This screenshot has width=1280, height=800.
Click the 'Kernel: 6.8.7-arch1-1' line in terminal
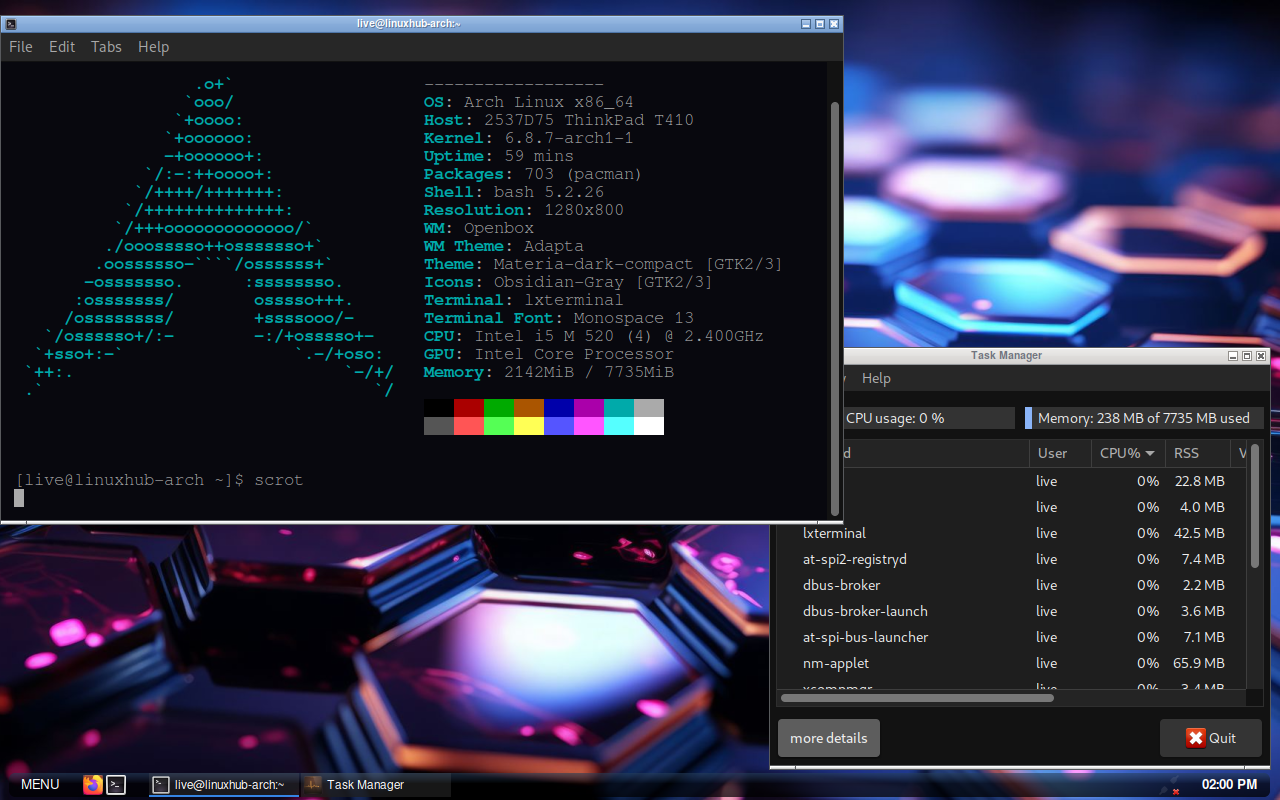click(x=528, y=138)
